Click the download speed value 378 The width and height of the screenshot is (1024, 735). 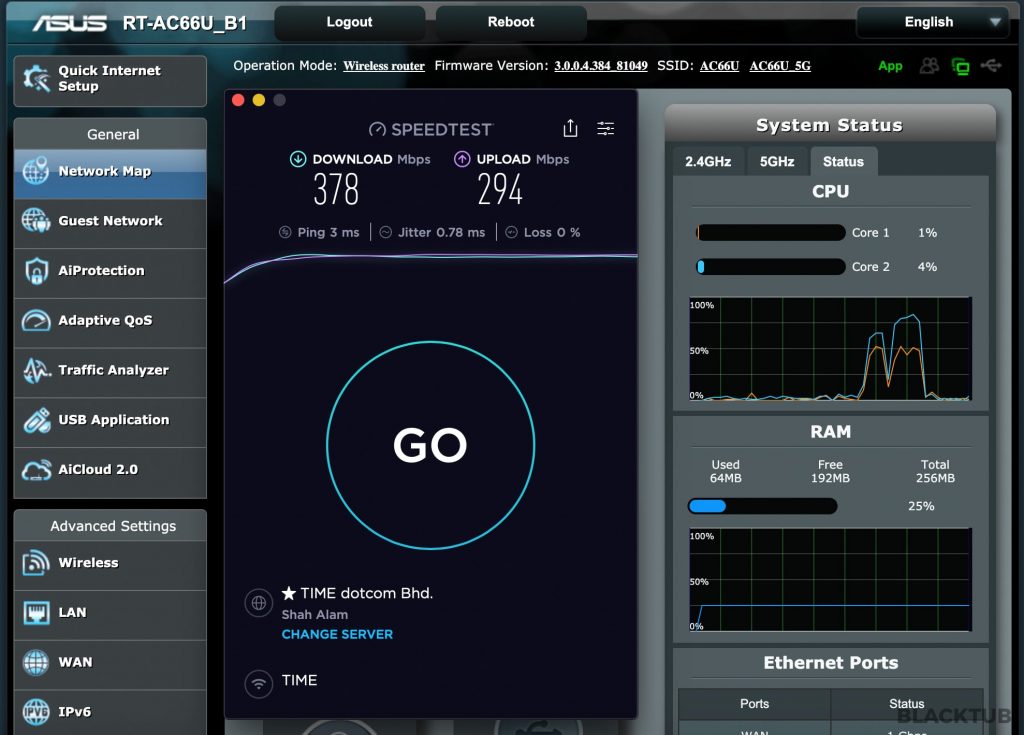click(336, 189)
